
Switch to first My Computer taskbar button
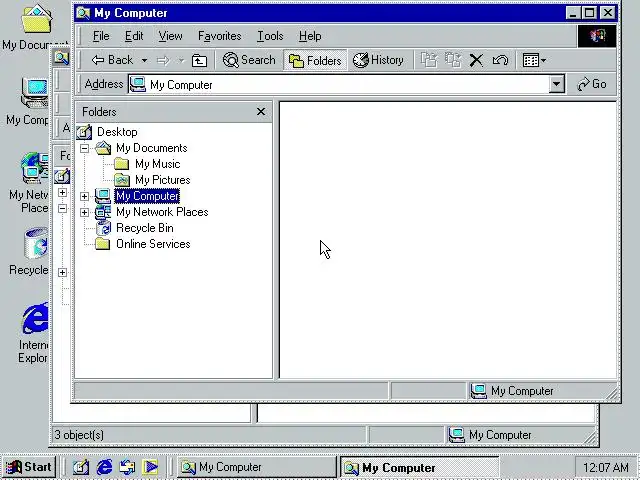(257, 467)
